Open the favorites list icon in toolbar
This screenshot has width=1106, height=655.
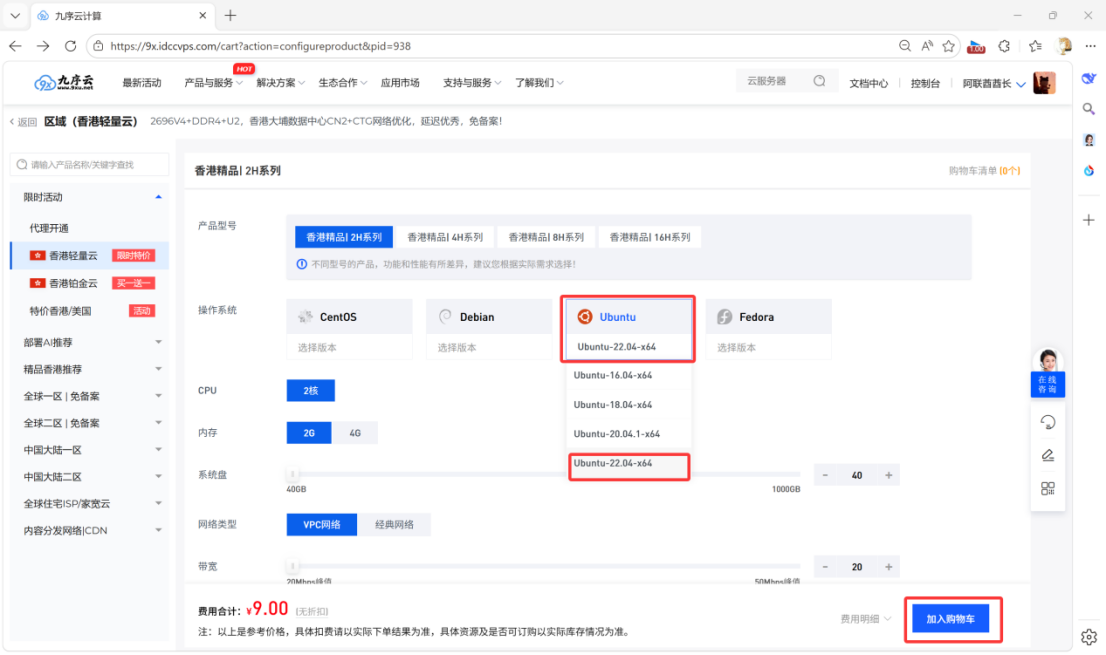1035,46
